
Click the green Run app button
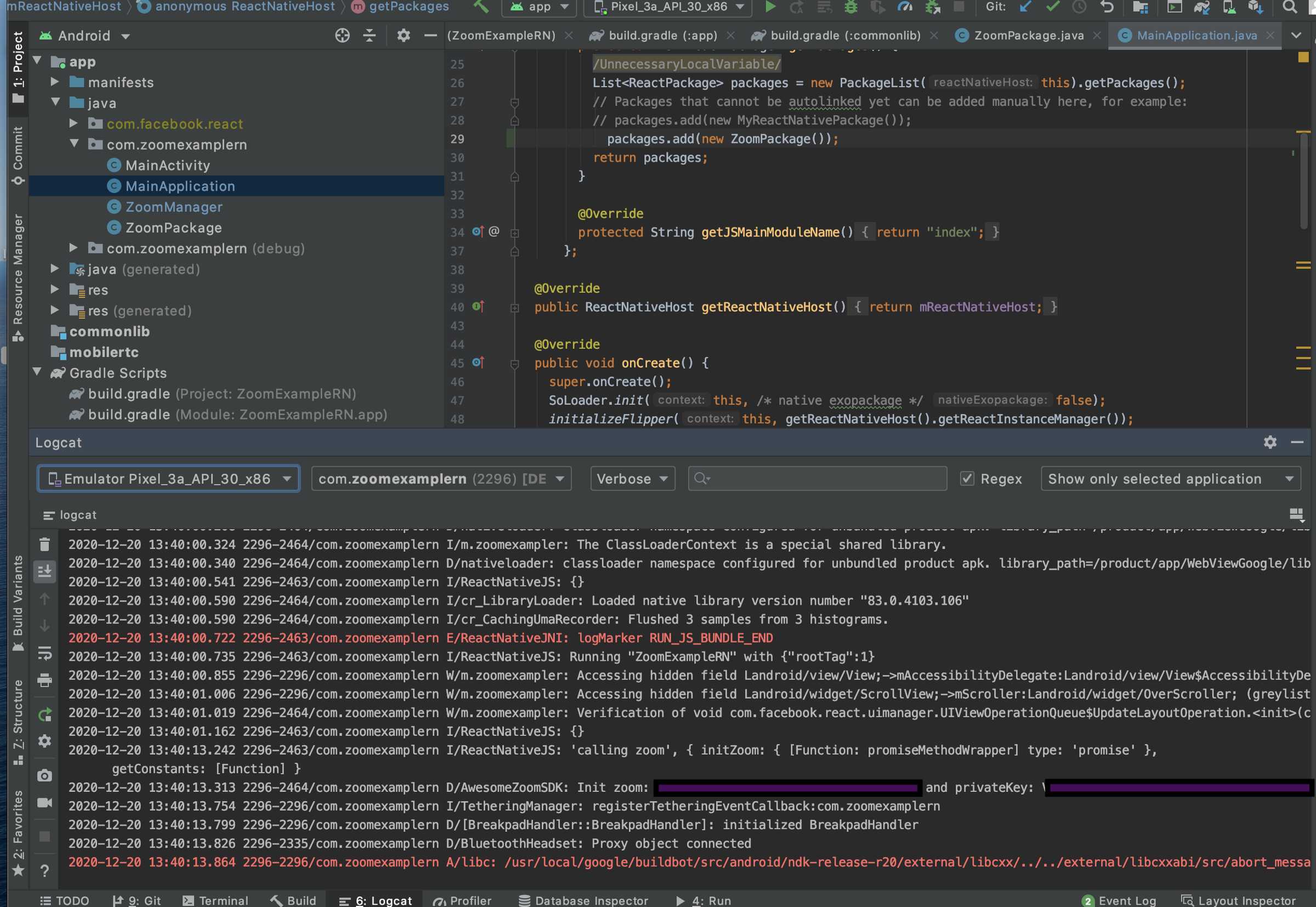(770, 7)
